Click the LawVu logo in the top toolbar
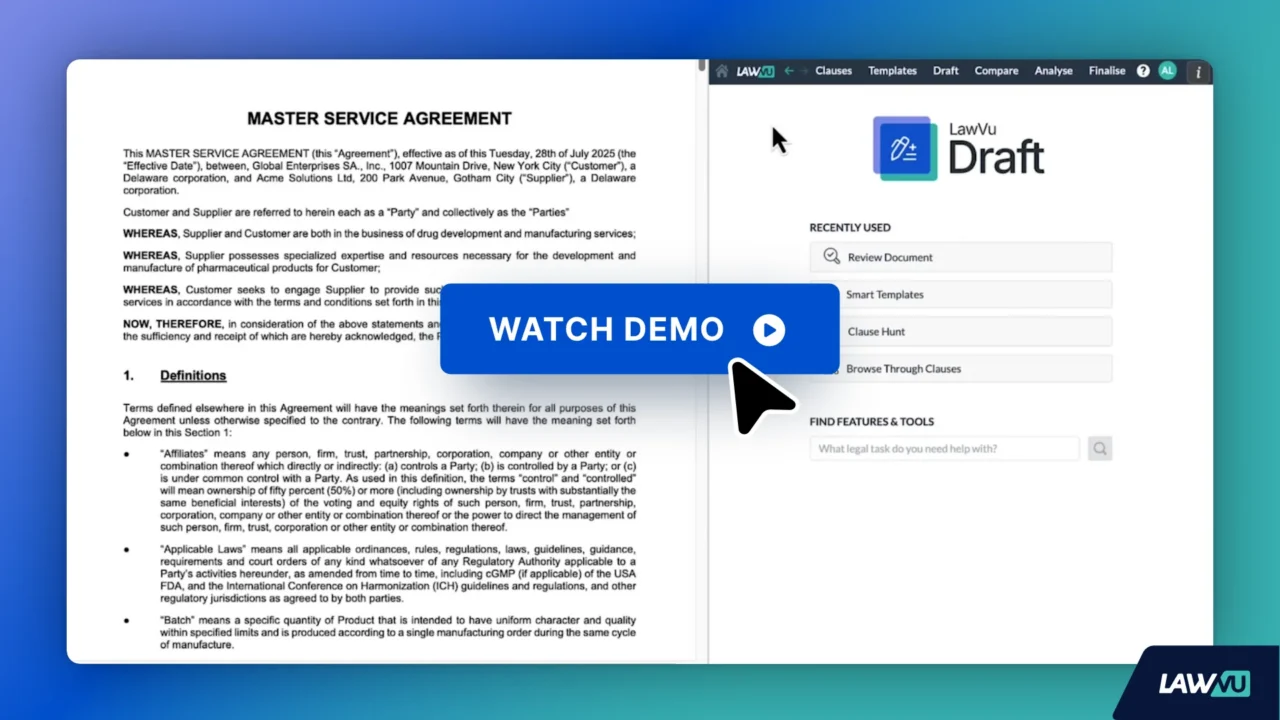The height and width of the screenshot is (720, 1280). [x=755, y=71]
